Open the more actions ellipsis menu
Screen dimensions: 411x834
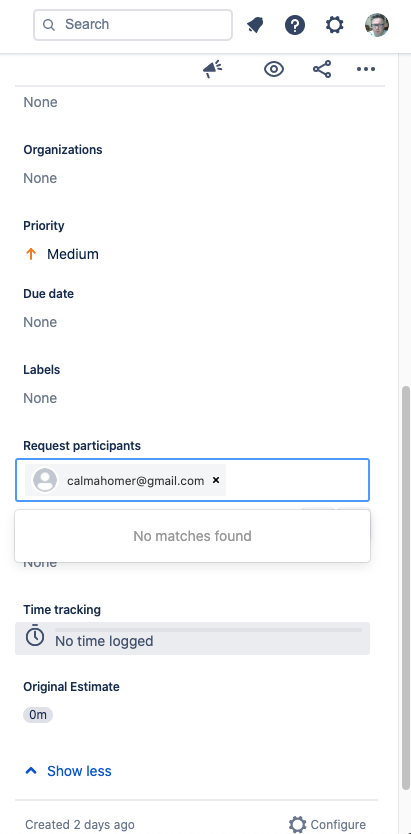366,69
